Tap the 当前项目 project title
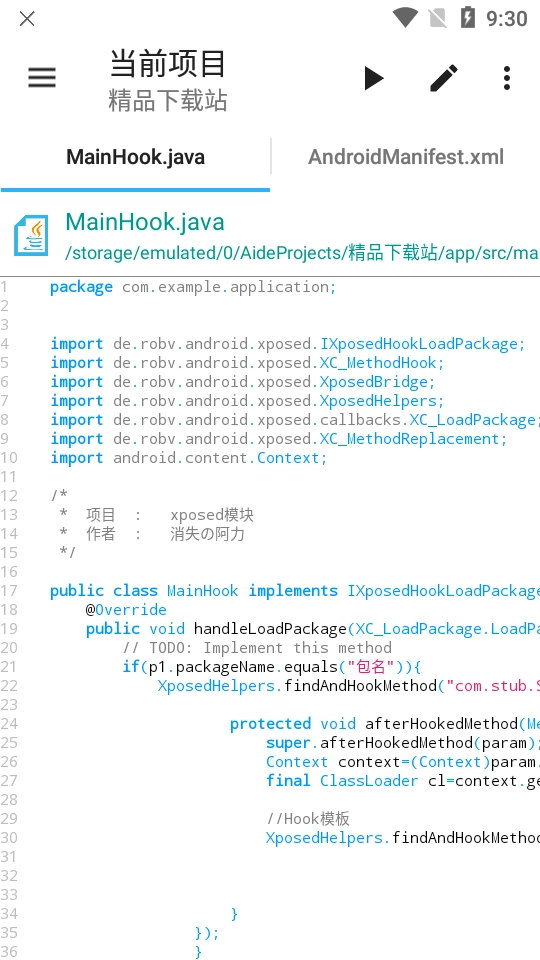This screenshot has height=960, width=540. click(x=168, y=64)
